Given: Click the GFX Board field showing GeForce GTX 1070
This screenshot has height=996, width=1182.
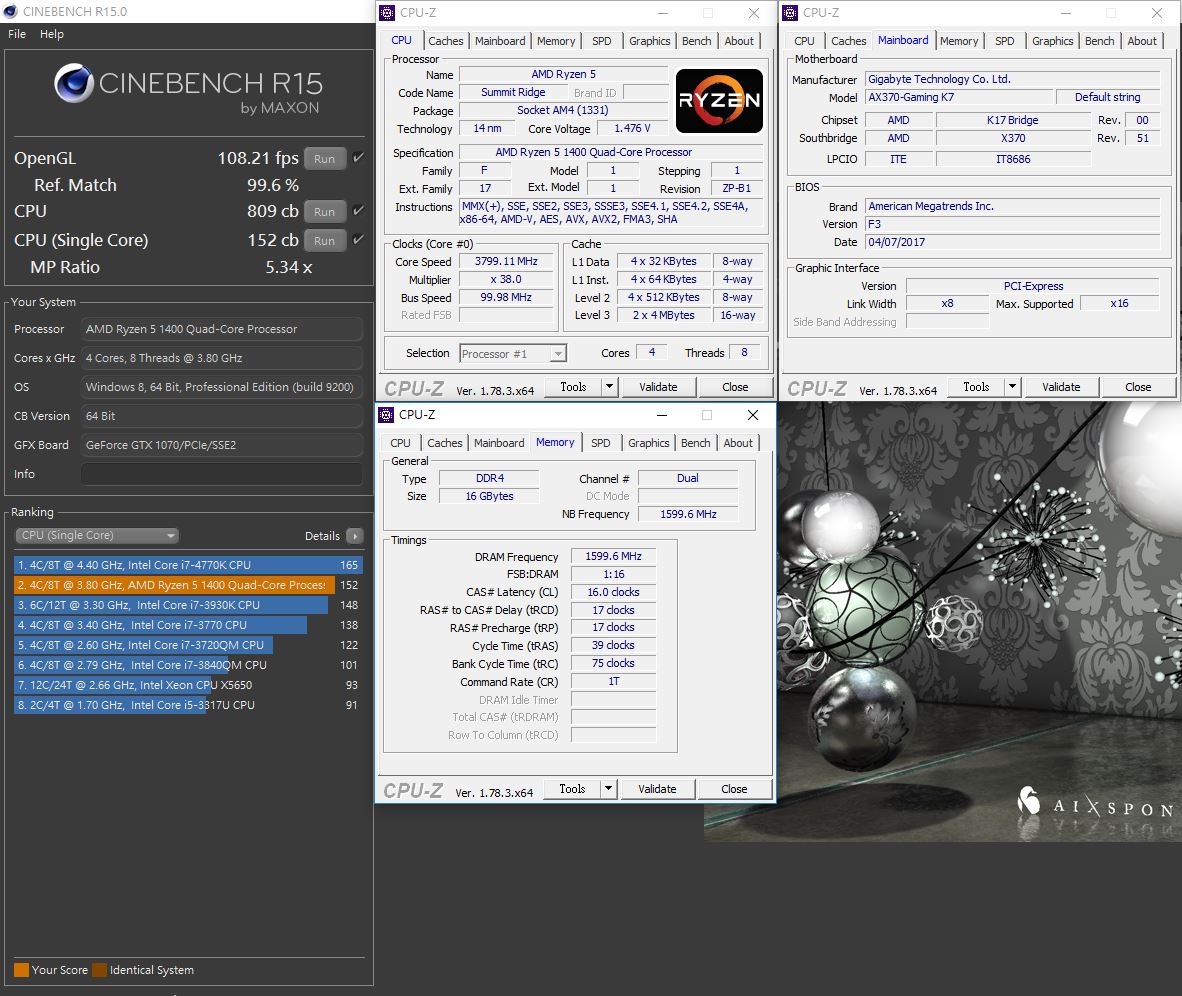Looking at the screenshot, I should click(222, 446).
